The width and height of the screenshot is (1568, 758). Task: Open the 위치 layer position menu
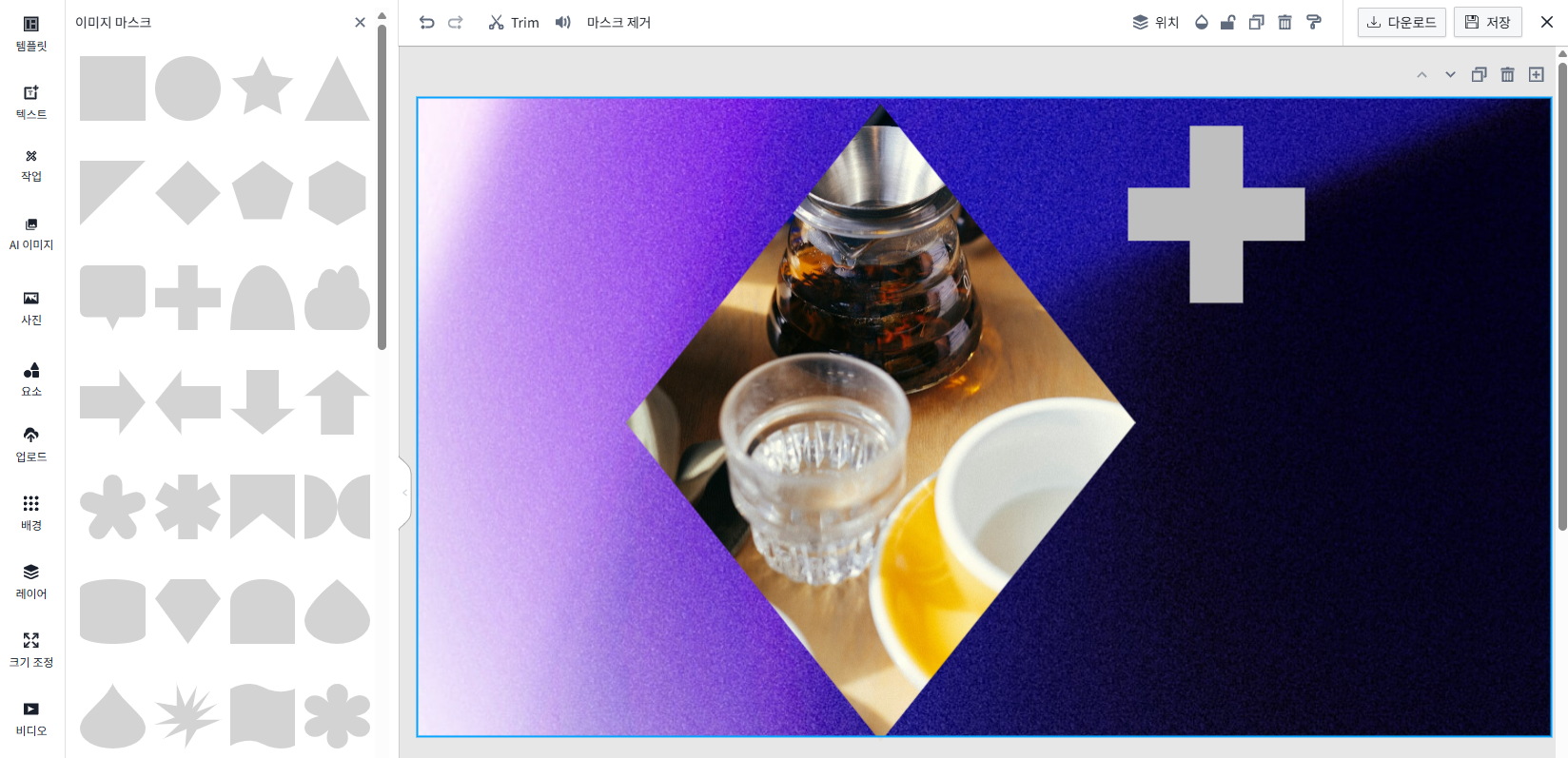1155,23
